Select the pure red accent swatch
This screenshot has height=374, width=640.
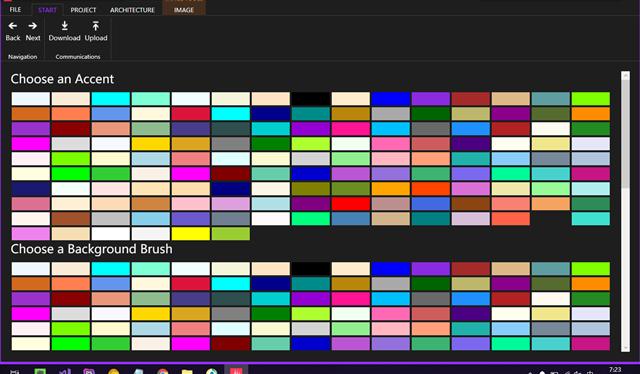[351, 204]
